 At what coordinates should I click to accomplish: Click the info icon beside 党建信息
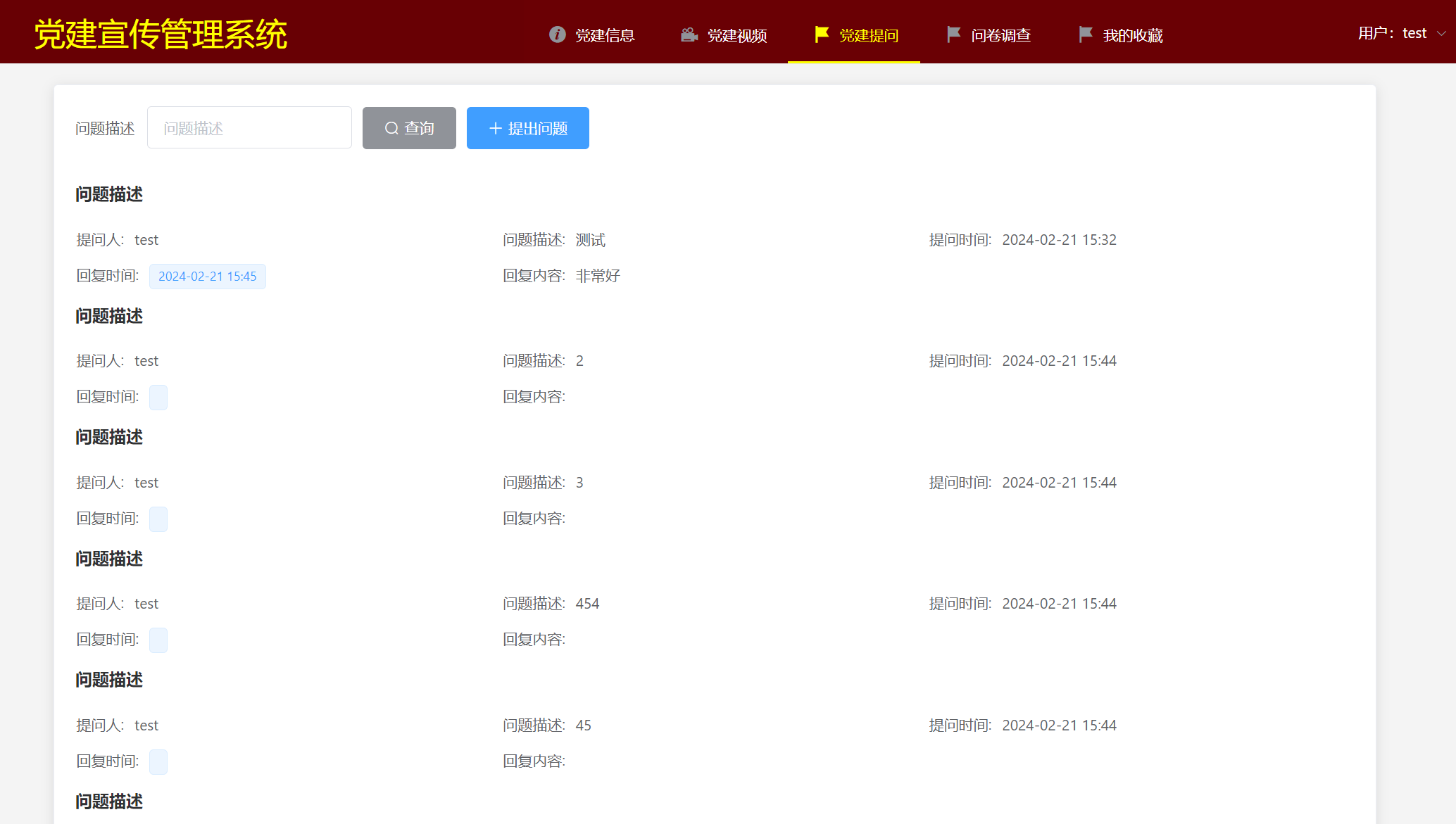pos(557,34)
